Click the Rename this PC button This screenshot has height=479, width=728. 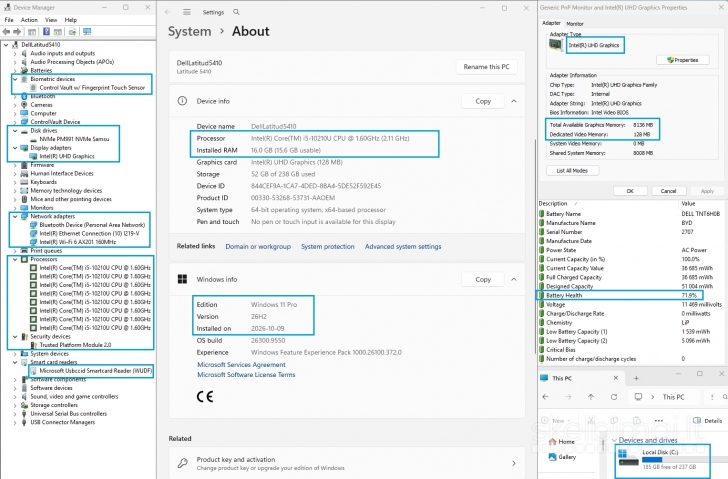pyautogui.click(x=486, y=67)
